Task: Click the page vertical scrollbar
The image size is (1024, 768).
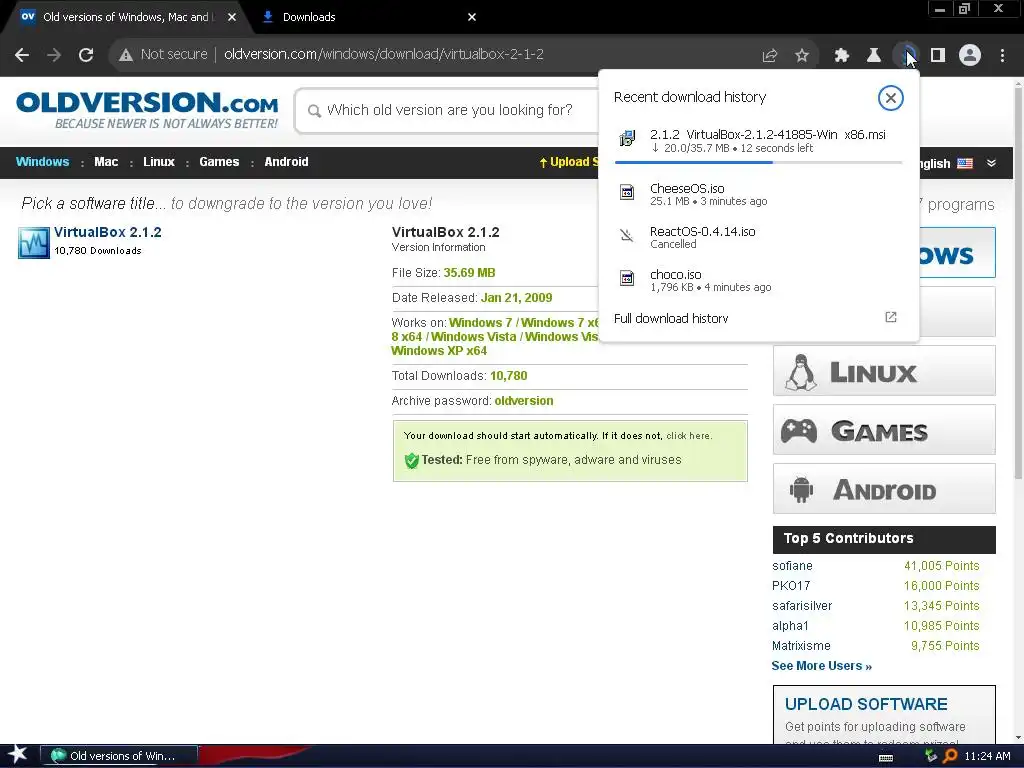Action: [1018, 281]
